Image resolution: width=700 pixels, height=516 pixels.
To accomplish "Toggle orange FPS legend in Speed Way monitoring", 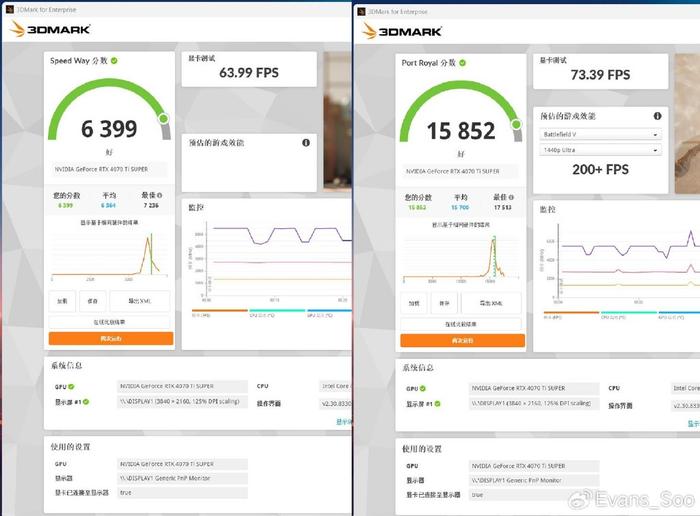I will 219,312.
